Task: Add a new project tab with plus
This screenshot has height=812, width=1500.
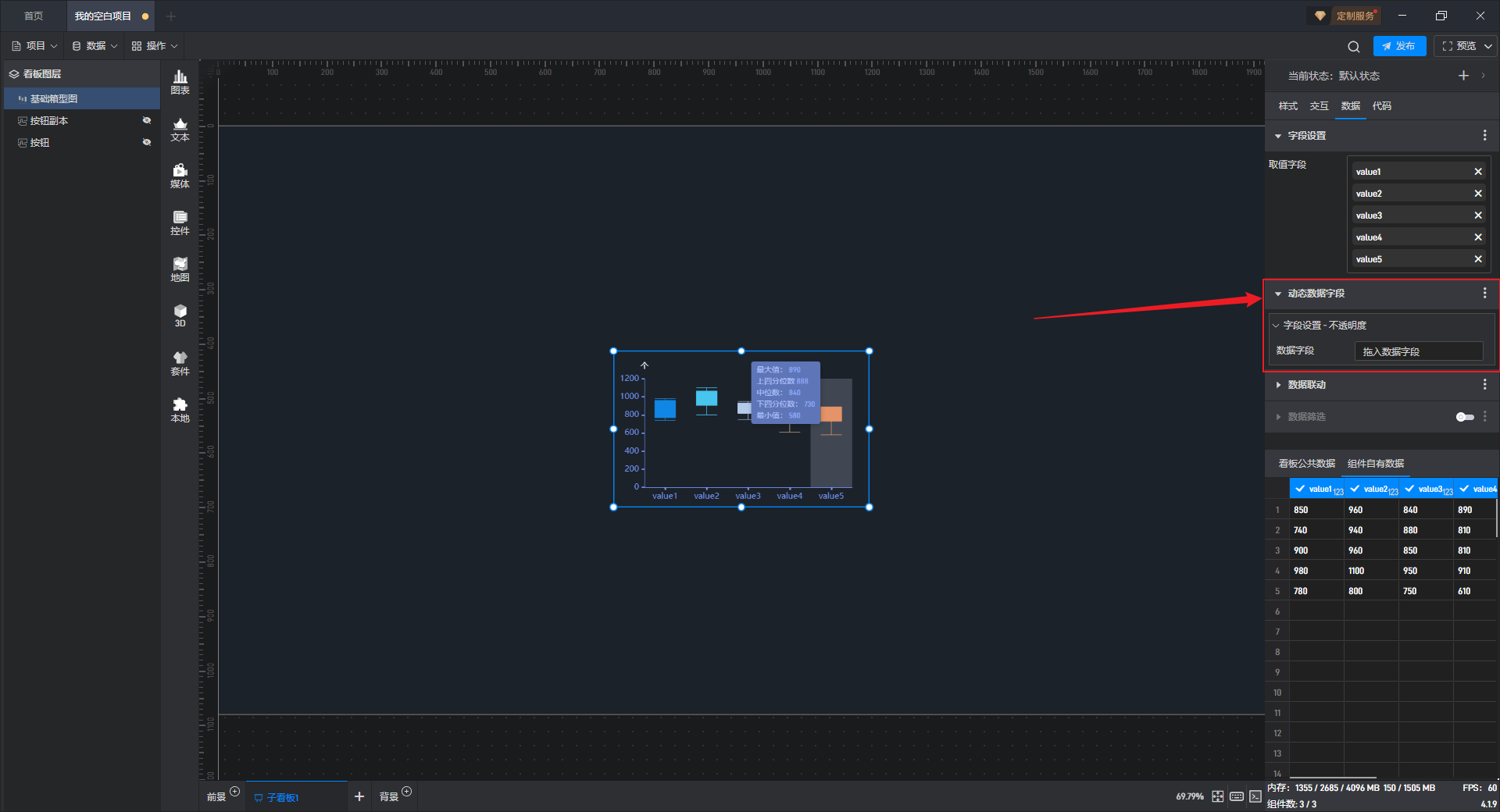Action: click(171, 16)
